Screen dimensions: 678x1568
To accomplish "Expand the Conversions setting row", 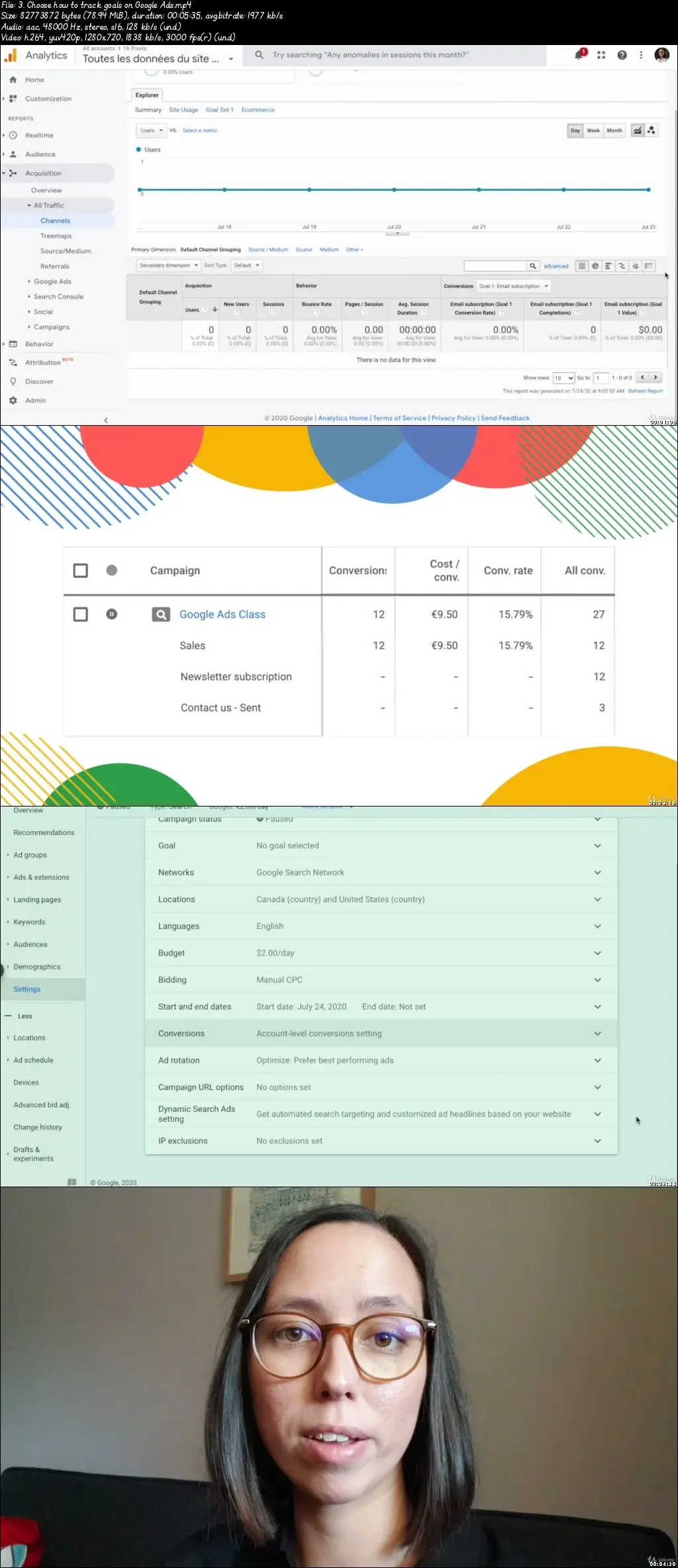I will pos(381,1034).
